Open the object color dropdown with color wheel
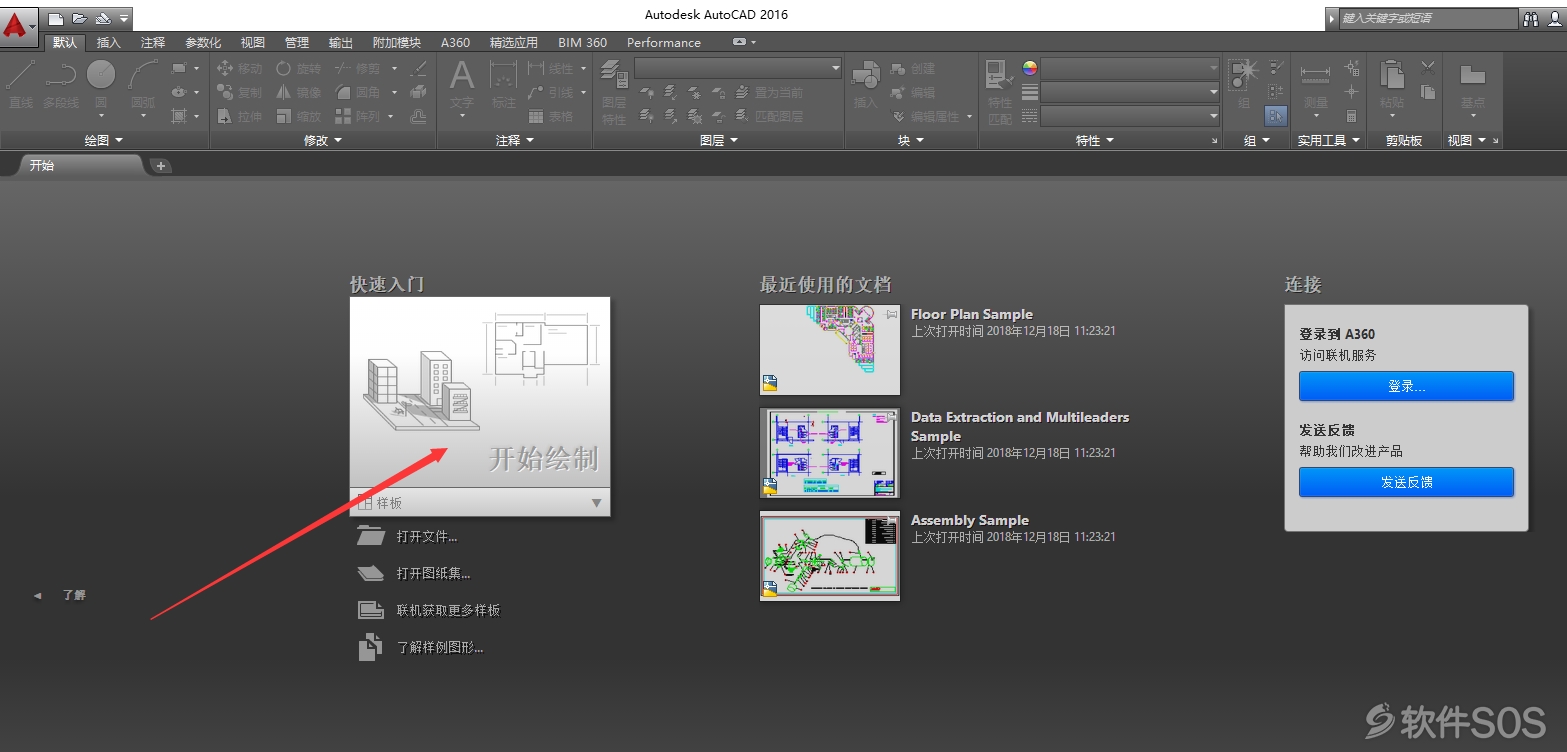 [x=1130, y=68]
